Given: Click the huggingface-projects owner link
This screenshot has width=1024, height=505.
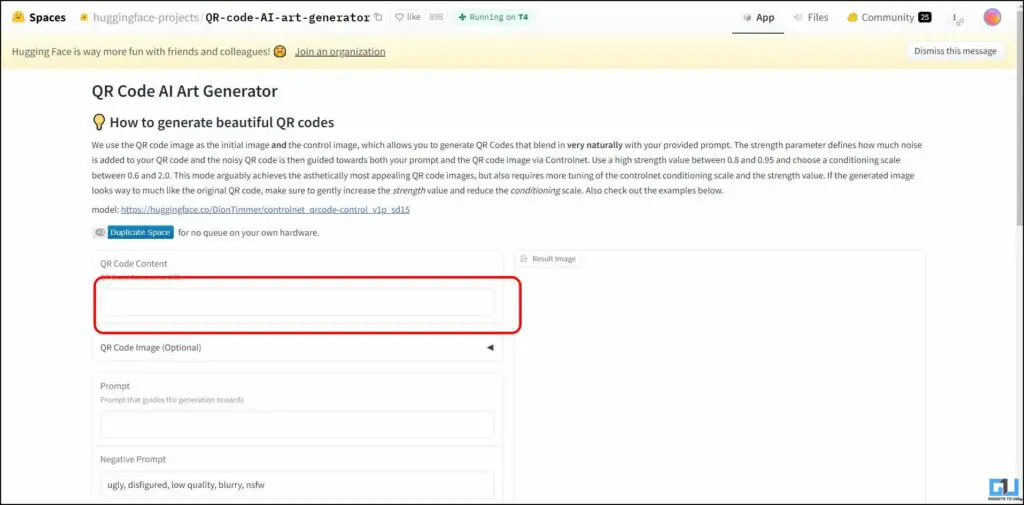Looking at the screenshot, I should coord(146,18).
